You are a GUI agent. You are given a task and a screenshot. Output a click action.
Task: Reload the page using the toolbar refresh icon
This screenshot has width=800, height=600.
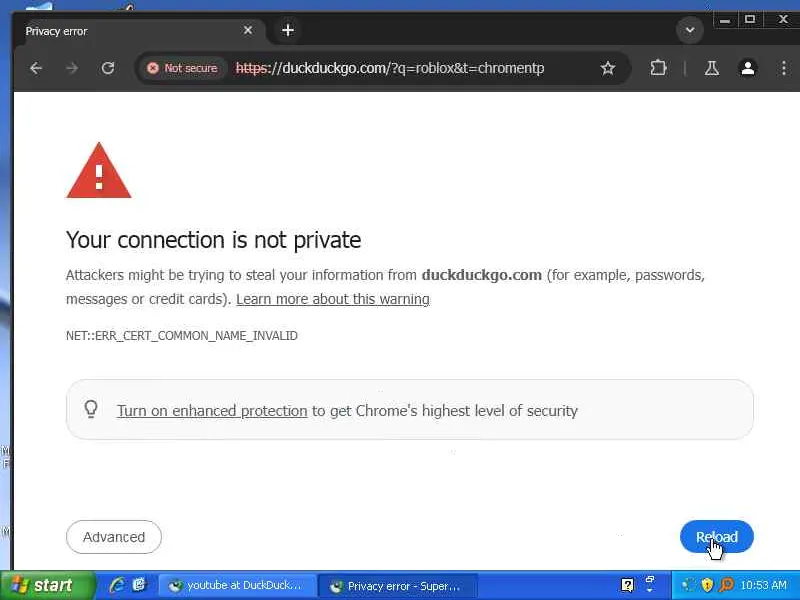[108, 68]
